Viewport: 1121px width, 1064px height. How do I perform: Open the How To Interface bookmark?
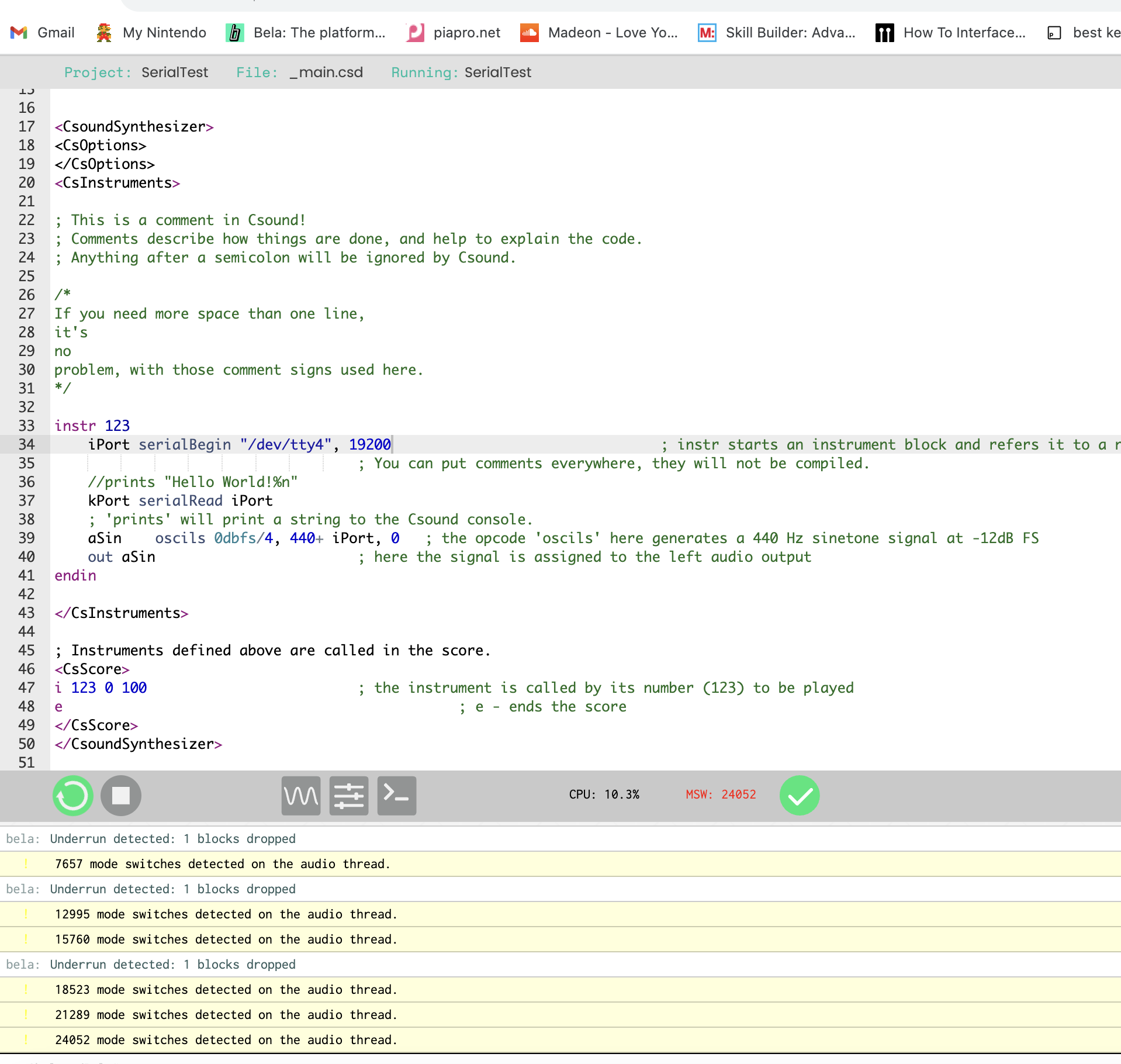tap(951, 33)
